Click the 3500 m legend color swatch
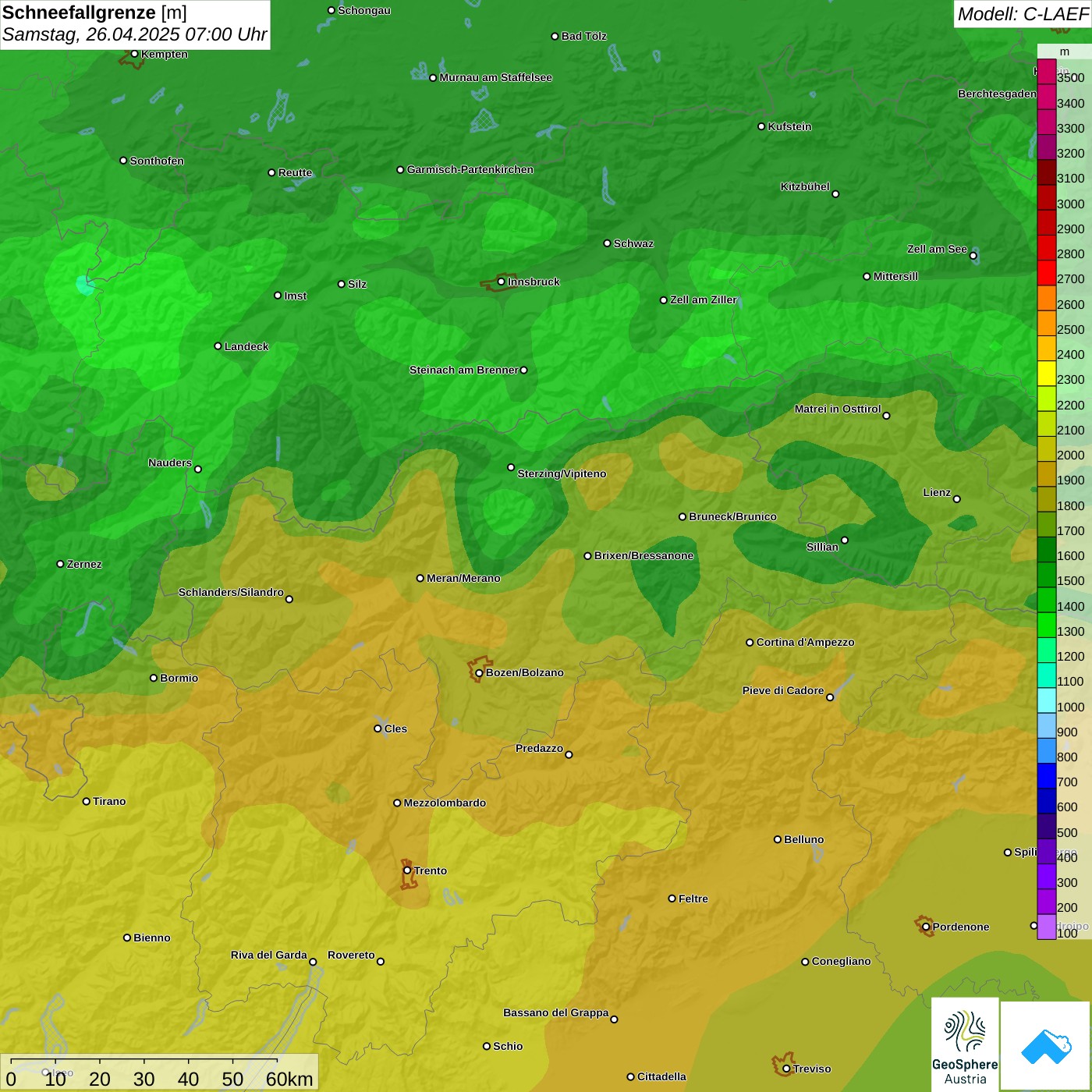The width and height of the screenshot is (1092, 1092). (1046, 72)
